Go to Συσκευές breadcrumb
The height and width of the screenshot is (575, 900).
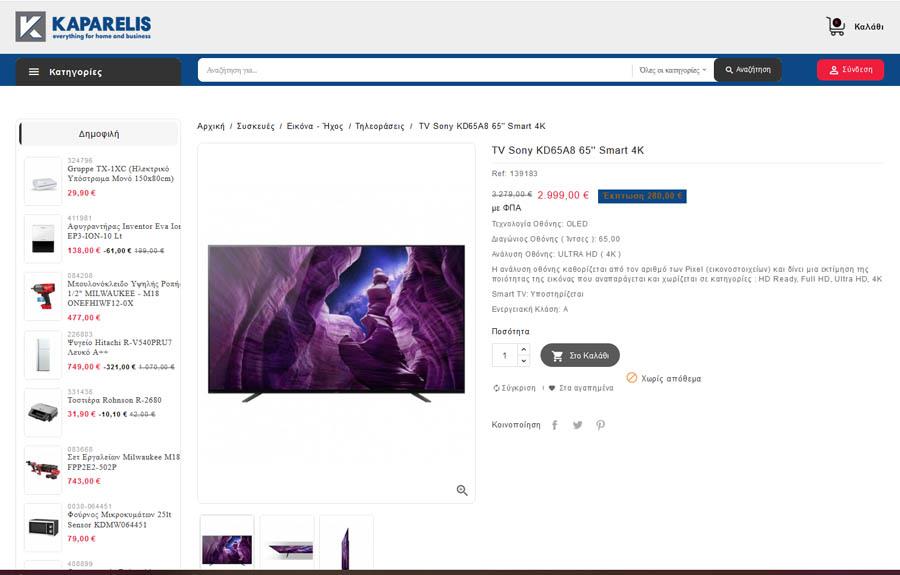[x=255, y=126]
